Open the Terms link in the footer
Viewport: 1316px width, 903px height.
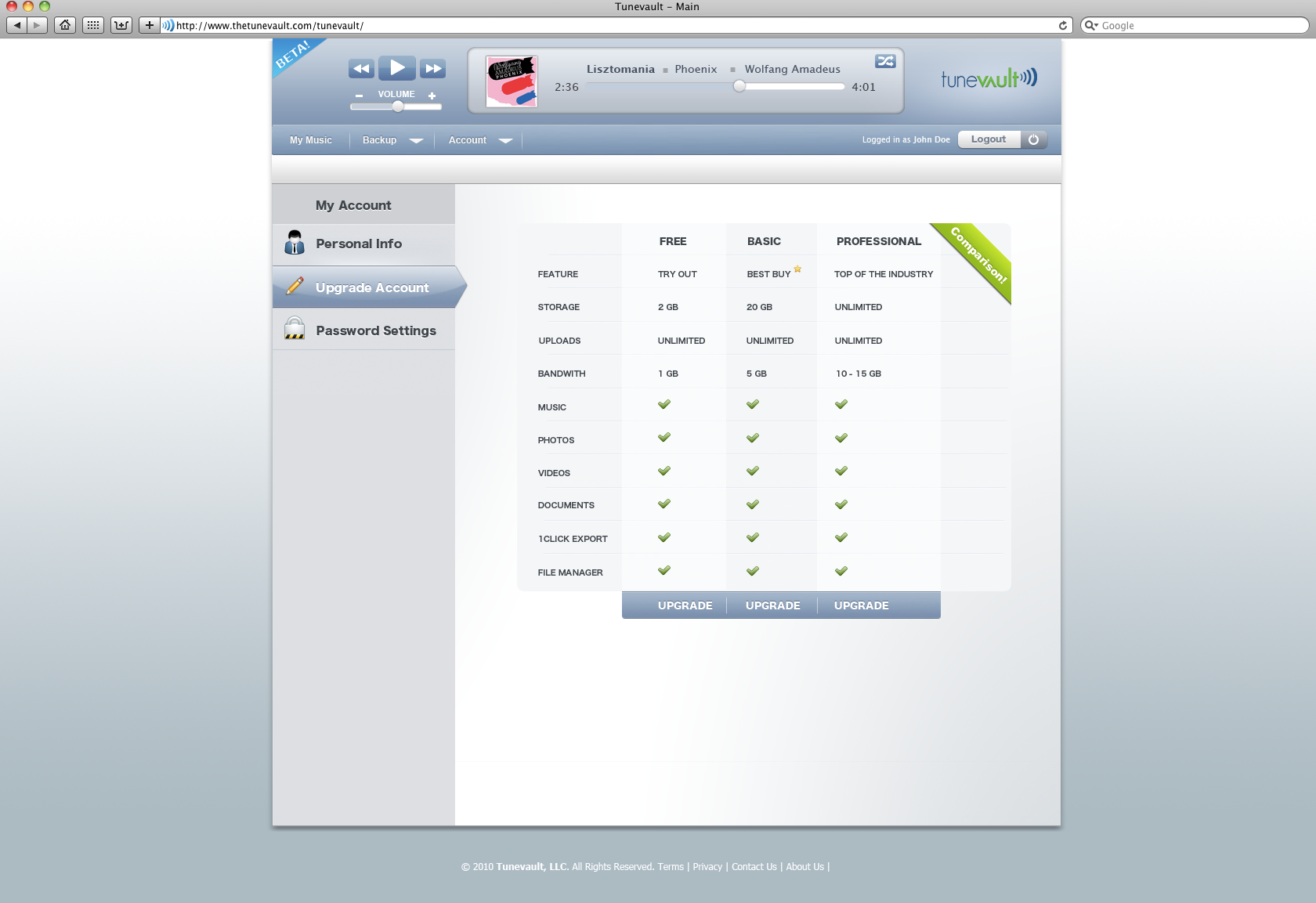tap(671, 867)
